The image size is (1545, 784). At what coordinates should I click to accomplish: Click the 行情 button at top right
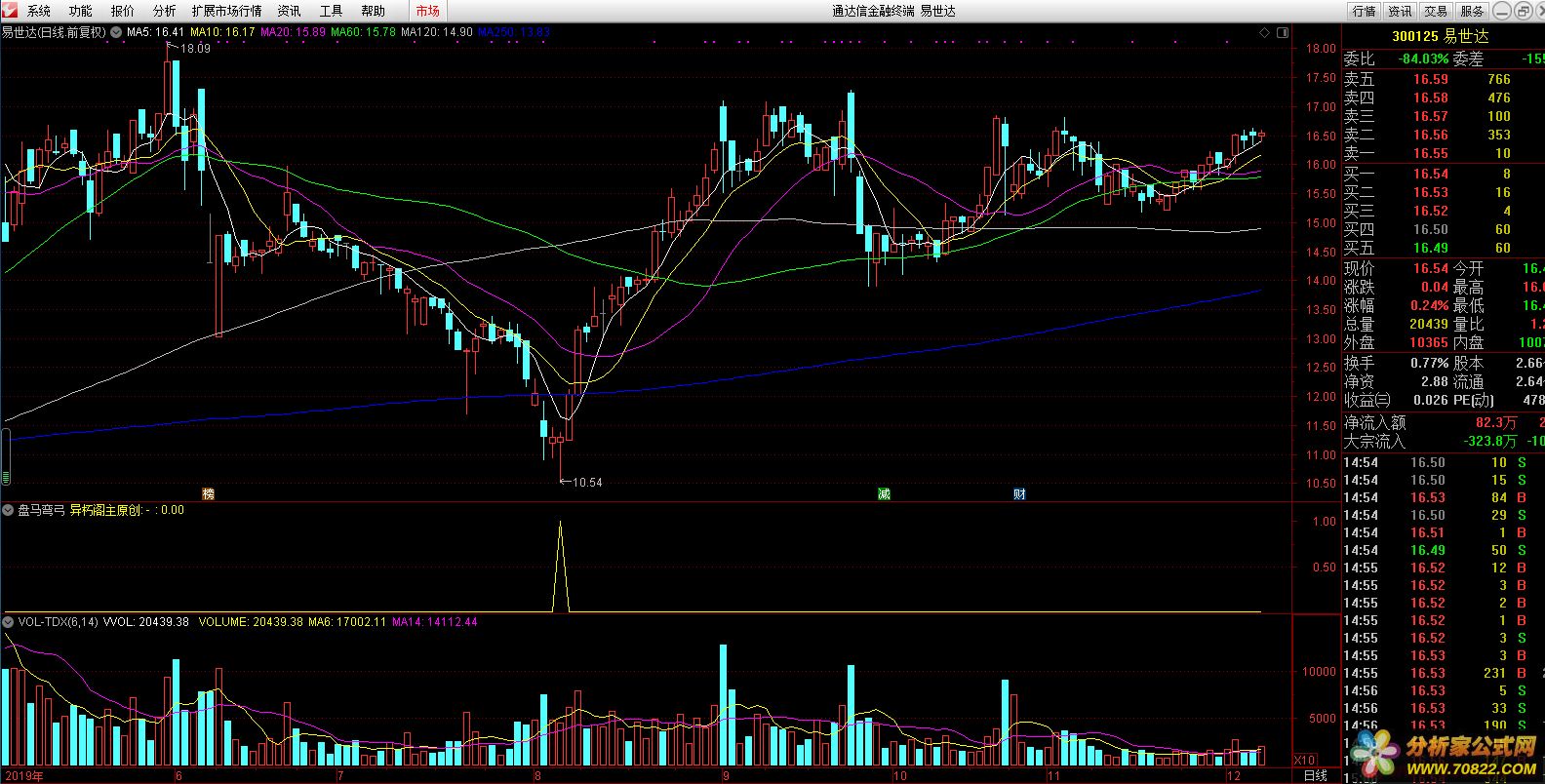(1365, 11)
